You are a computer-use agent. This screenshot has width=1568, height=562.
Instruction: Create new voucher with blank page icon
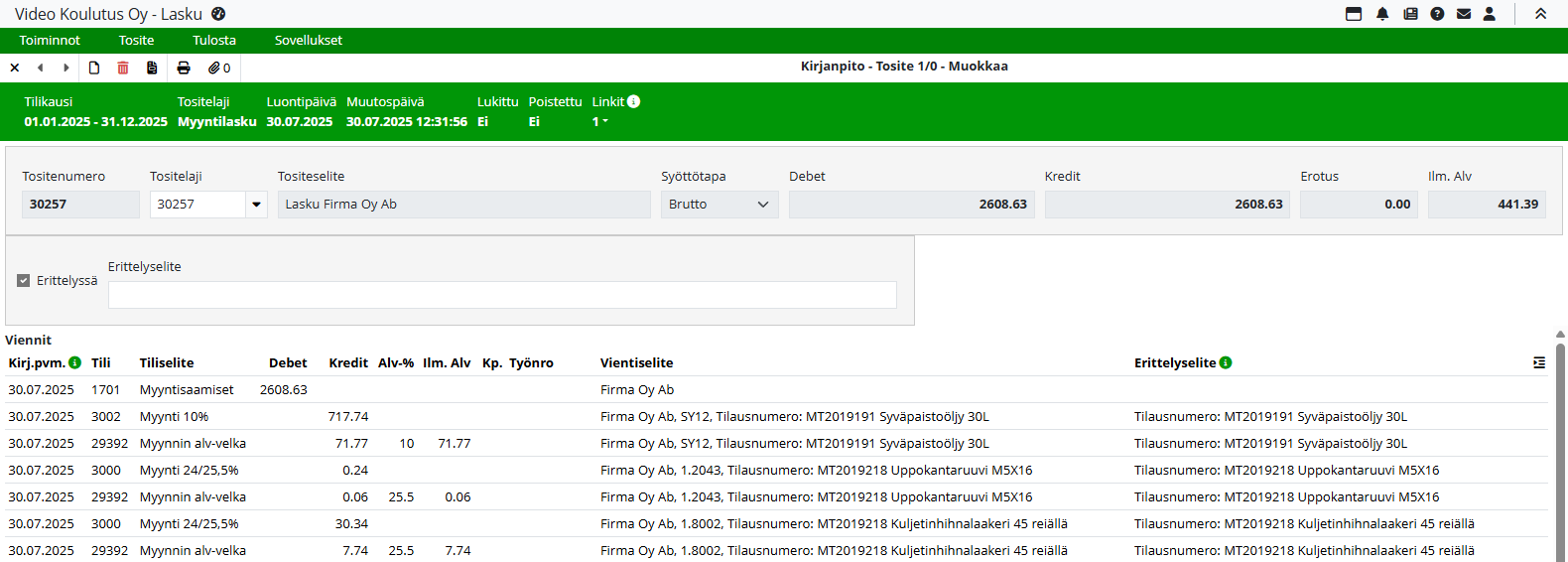94,68
